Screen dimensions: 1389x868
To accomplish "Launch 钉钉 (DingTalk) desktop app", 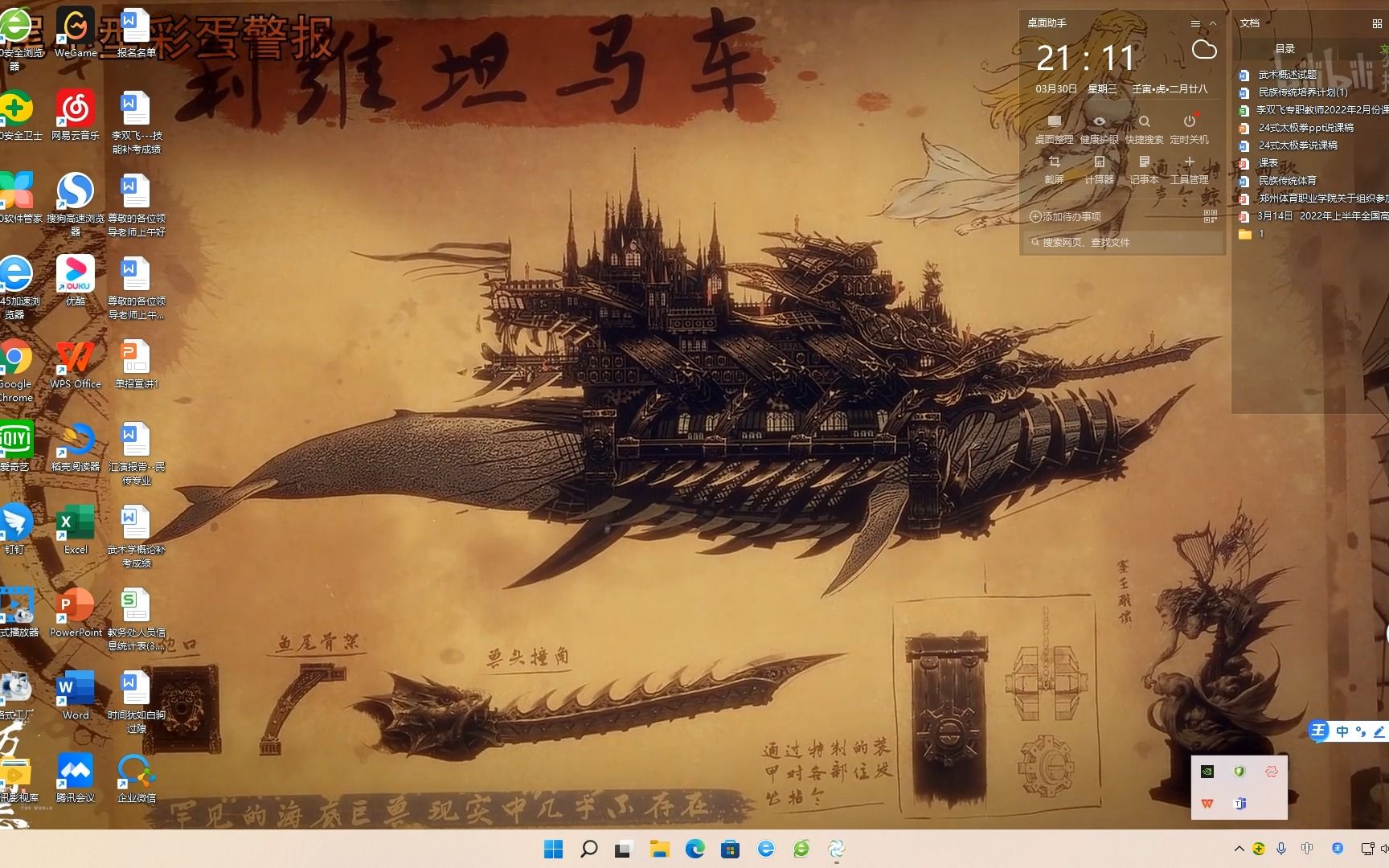I will [x=14, y=529].
